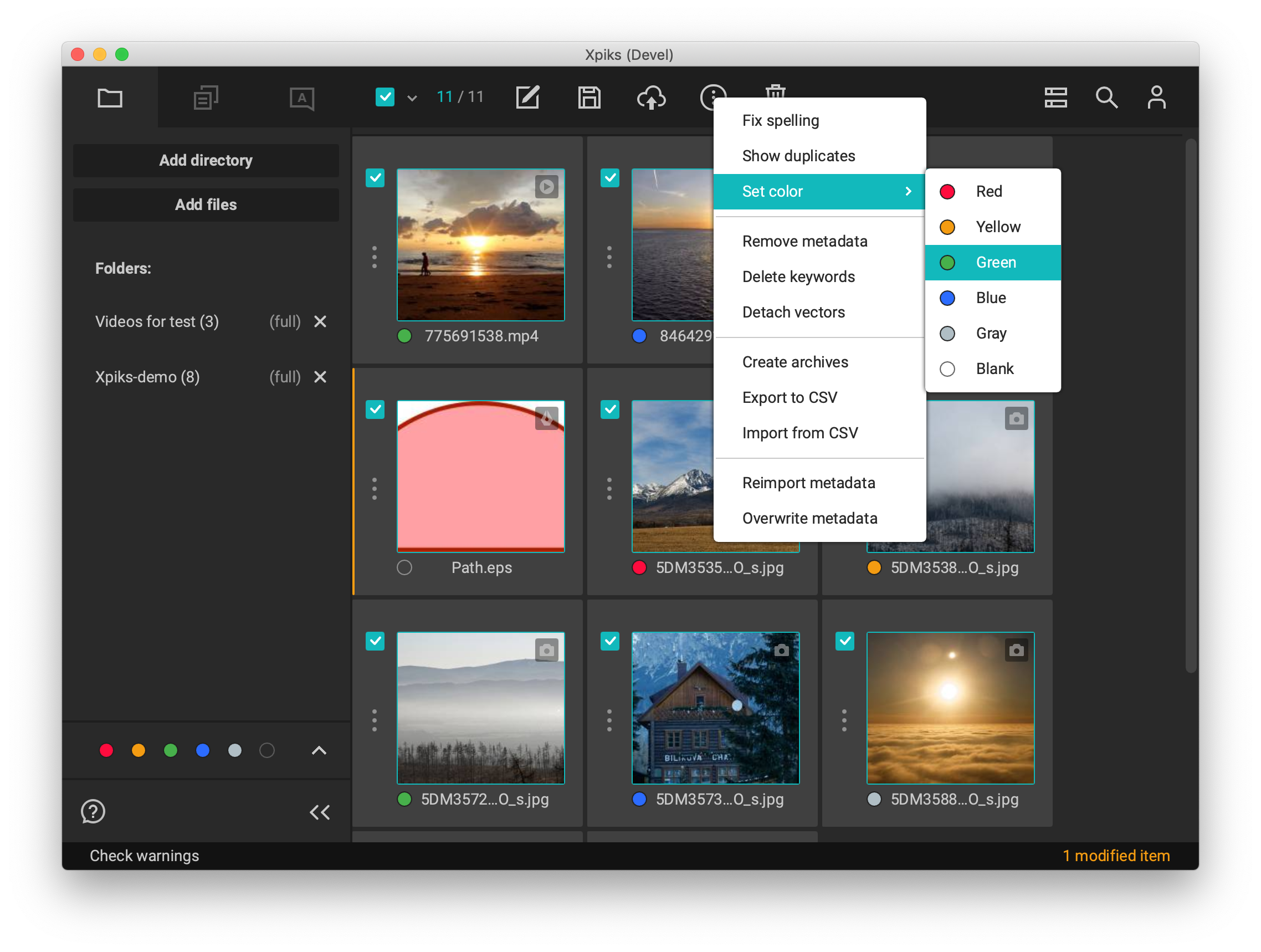The width and height of the screenshot is (1261, 952).
Task: Open the search magnifier icon
Action: (1106, 98)
